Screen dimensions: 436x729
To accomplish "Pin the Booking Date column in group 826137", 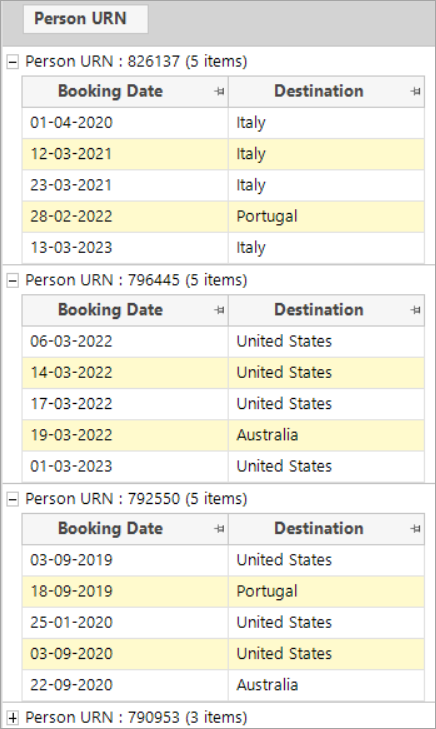I will 219,92.
